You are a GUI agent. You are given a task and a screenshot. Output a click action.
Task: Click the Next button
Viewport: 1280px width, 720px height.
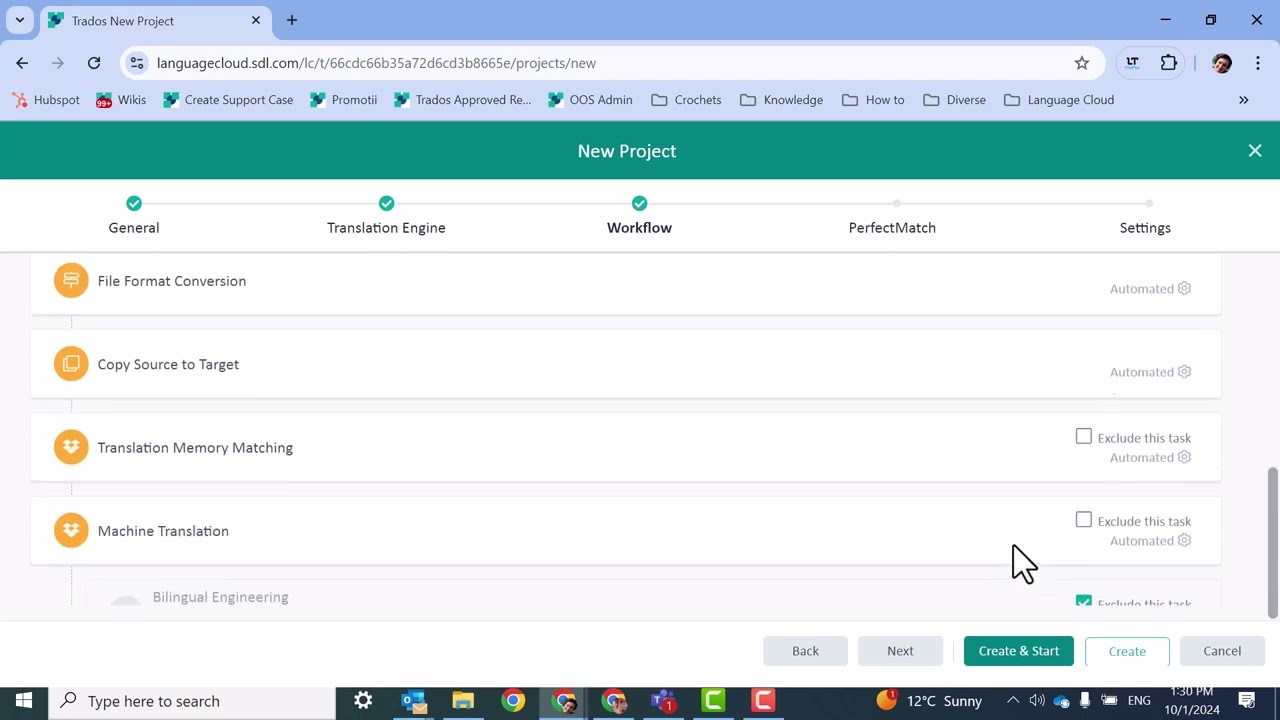[900, 651]
